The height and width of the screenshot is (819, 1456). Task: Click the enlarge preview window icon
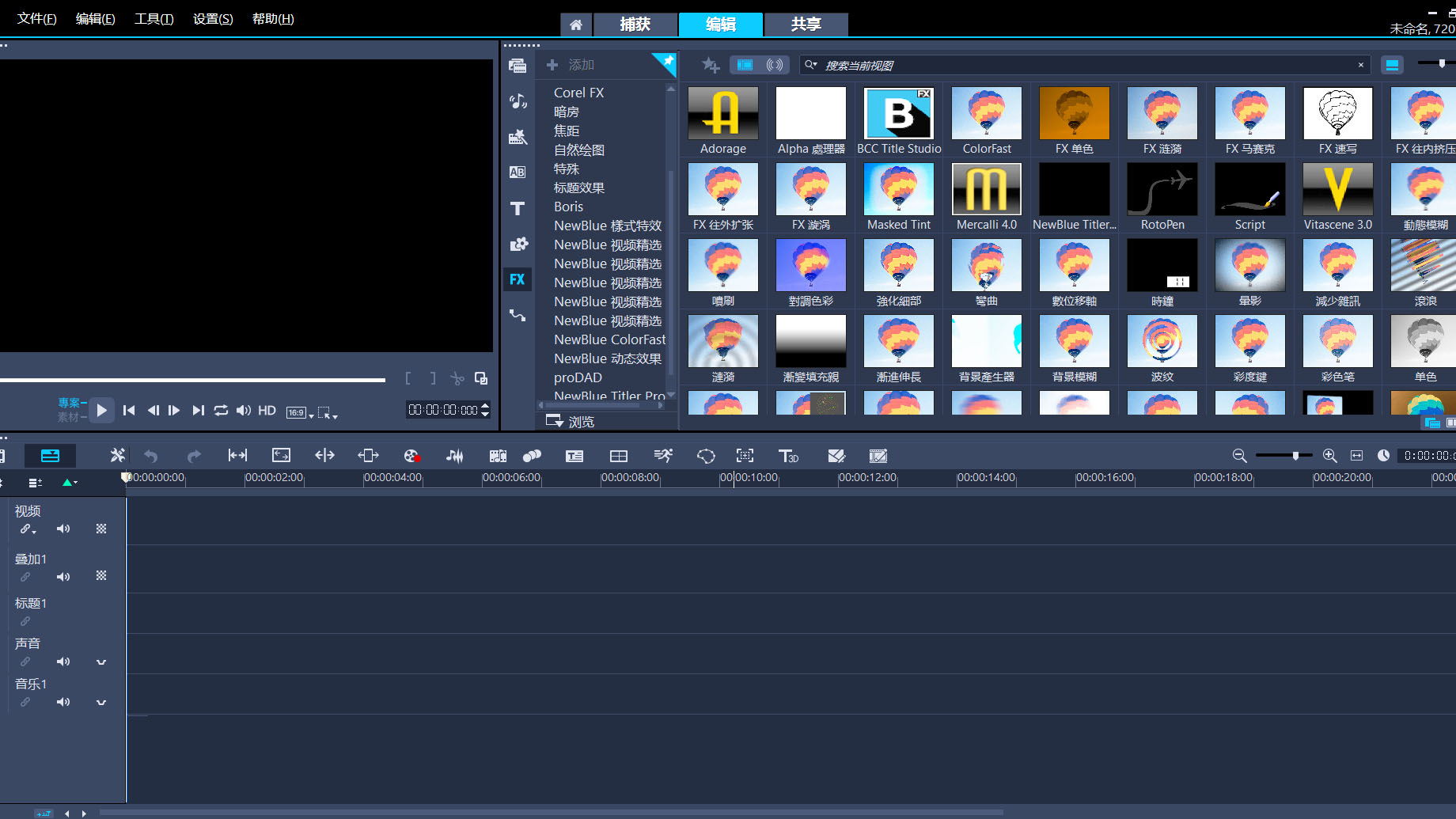[481, 378]
